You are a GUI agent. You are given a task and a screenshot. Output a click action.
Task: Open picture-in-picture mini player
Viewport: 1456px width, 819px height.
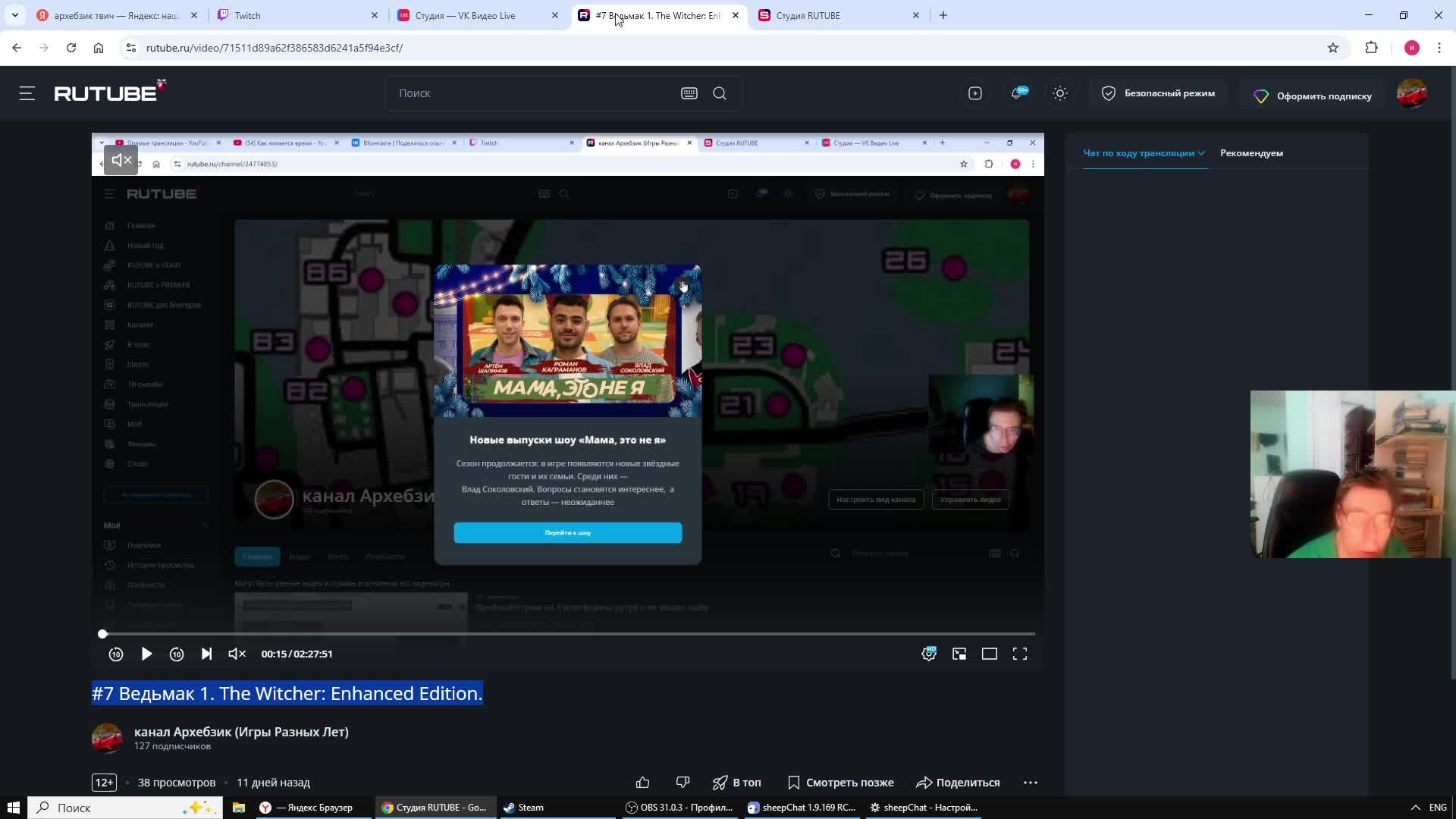[959, 654]
